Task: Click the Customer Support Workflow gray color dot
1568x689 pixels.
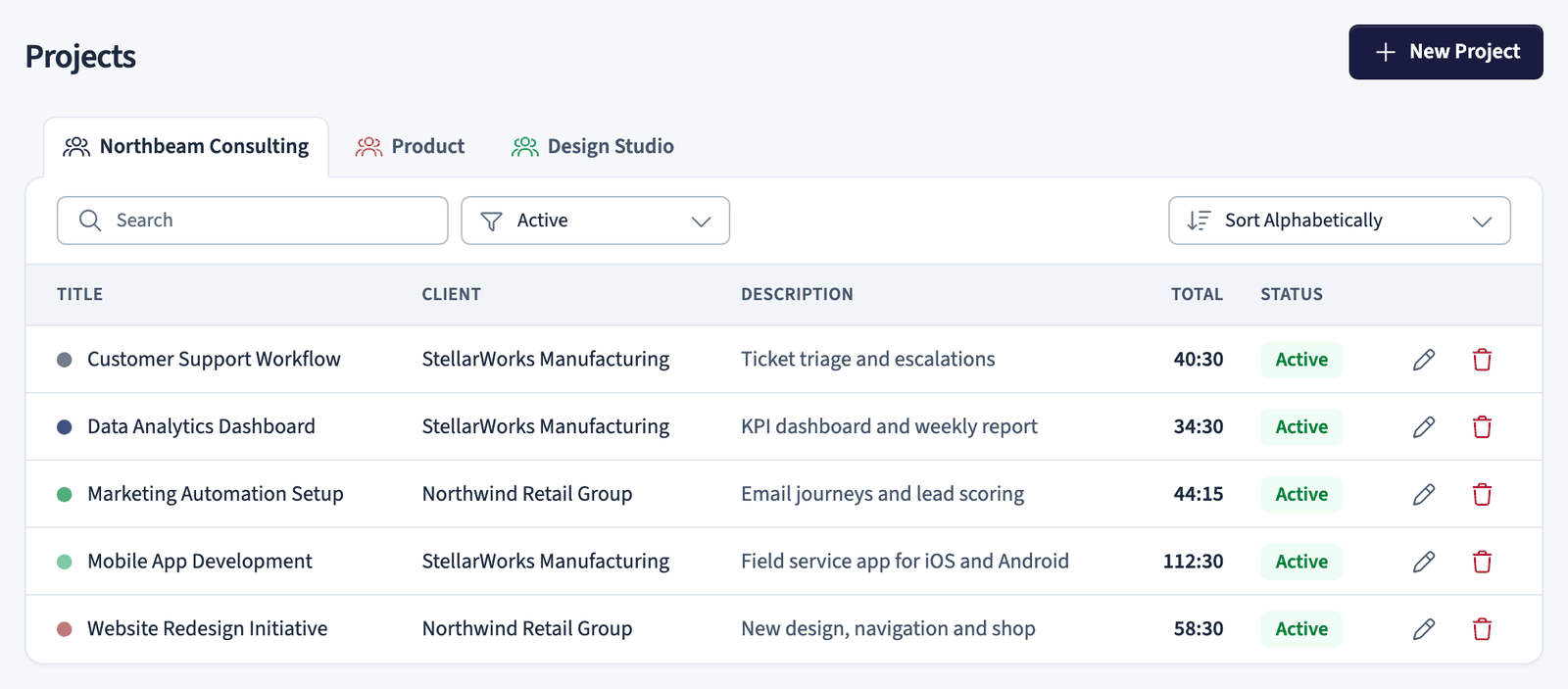Action: pyautogui.click(x=65, y=360)
